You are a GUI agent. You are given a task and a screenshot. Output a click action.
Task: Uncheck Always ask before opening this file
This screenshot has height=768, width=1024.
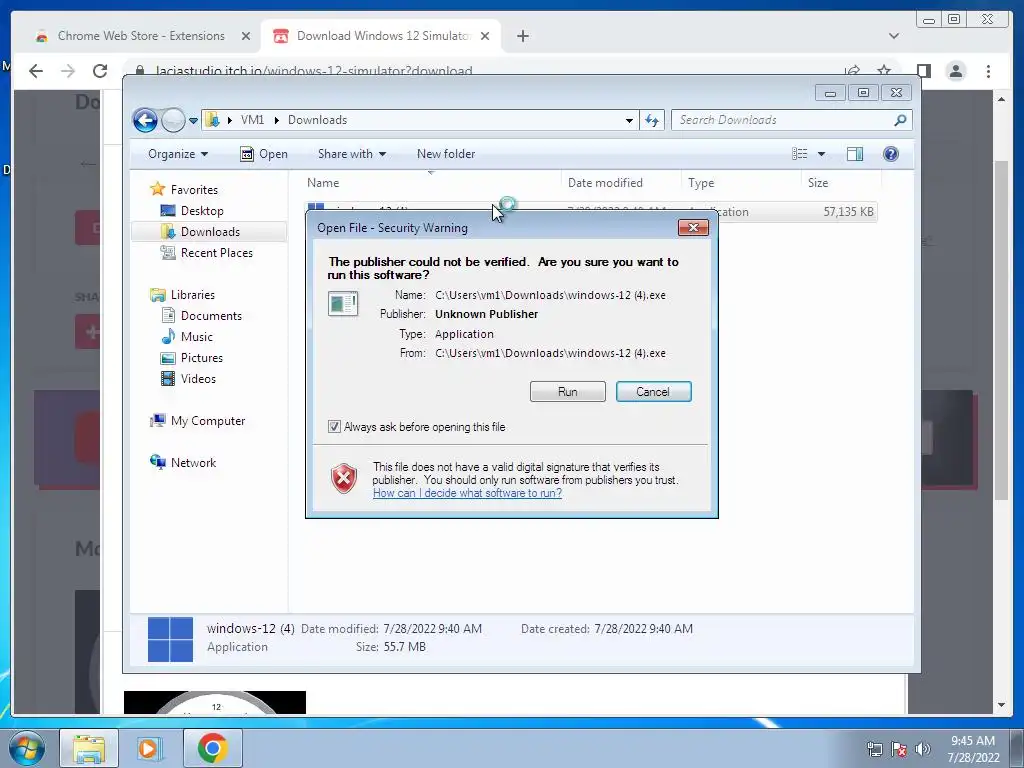(334, 426)
